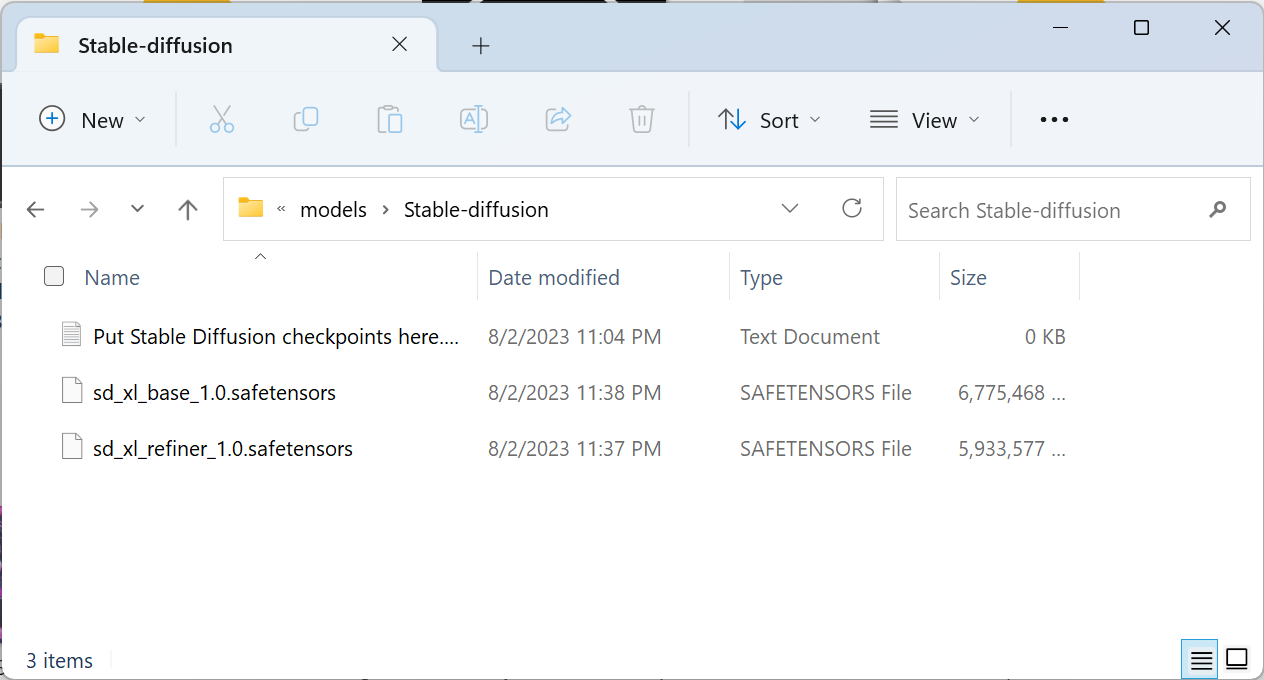The height and width of the screenshot is (680, 1264).
Task: Open the View dropdown menu
Action: point(925,120)
